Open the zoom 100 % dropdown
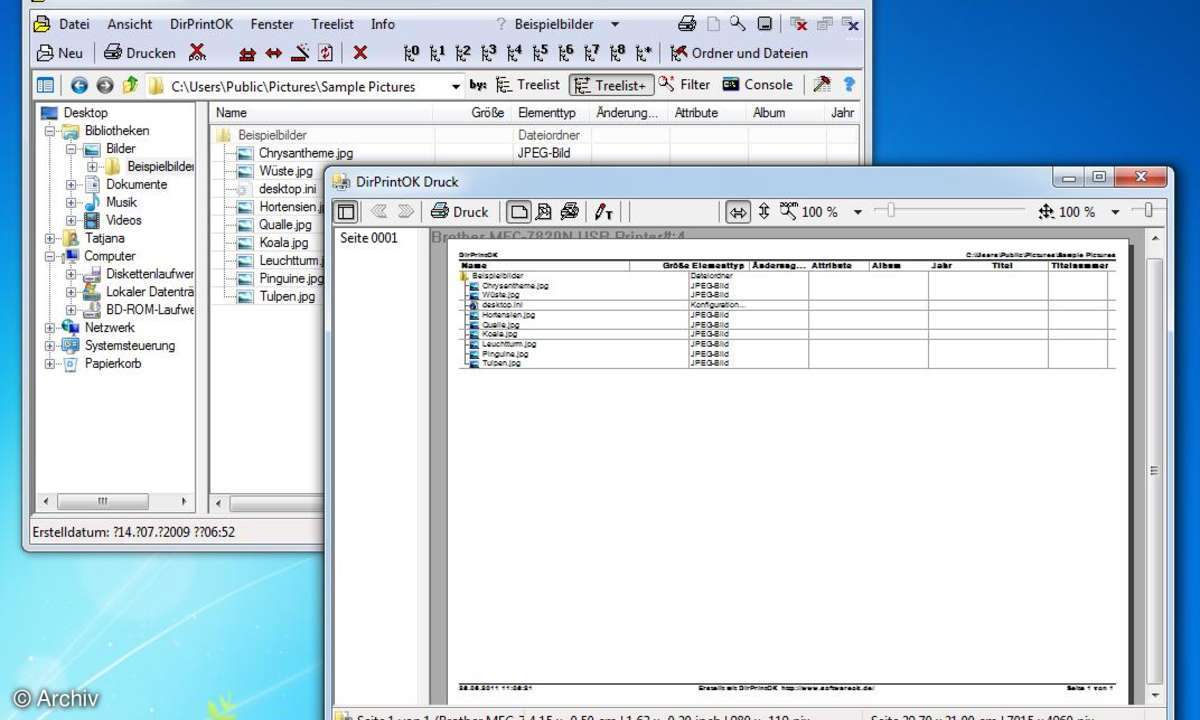 (858, 212)
